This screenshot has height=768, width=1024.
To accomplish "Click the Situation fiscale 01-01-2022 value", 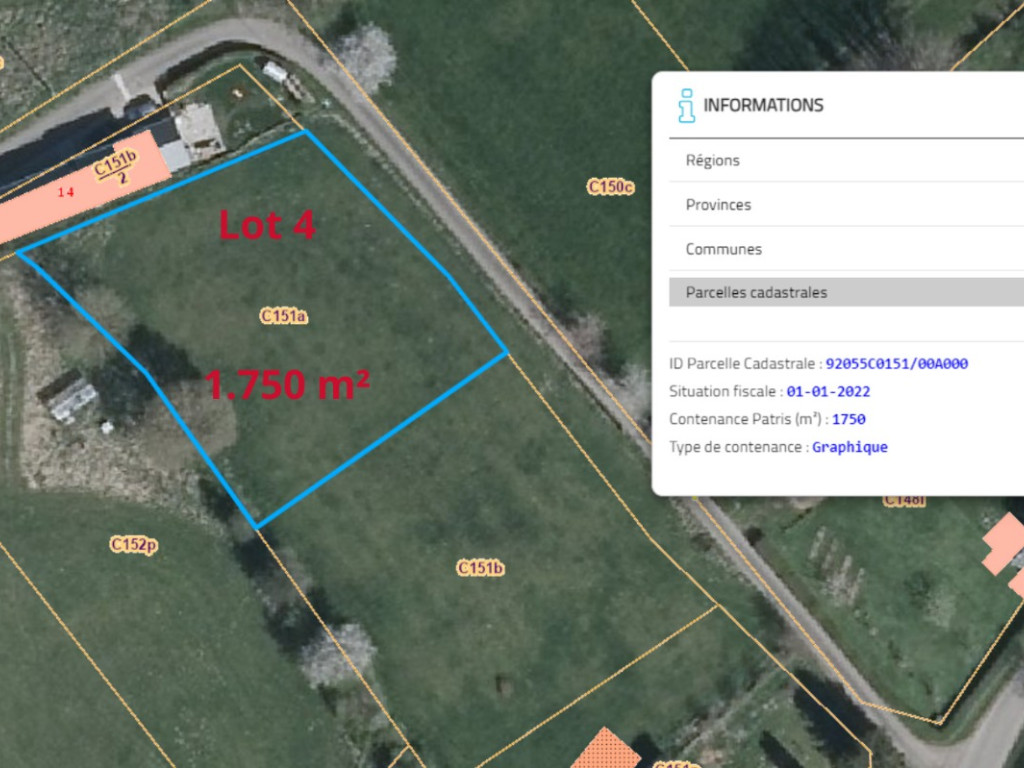I will point(828,392).
